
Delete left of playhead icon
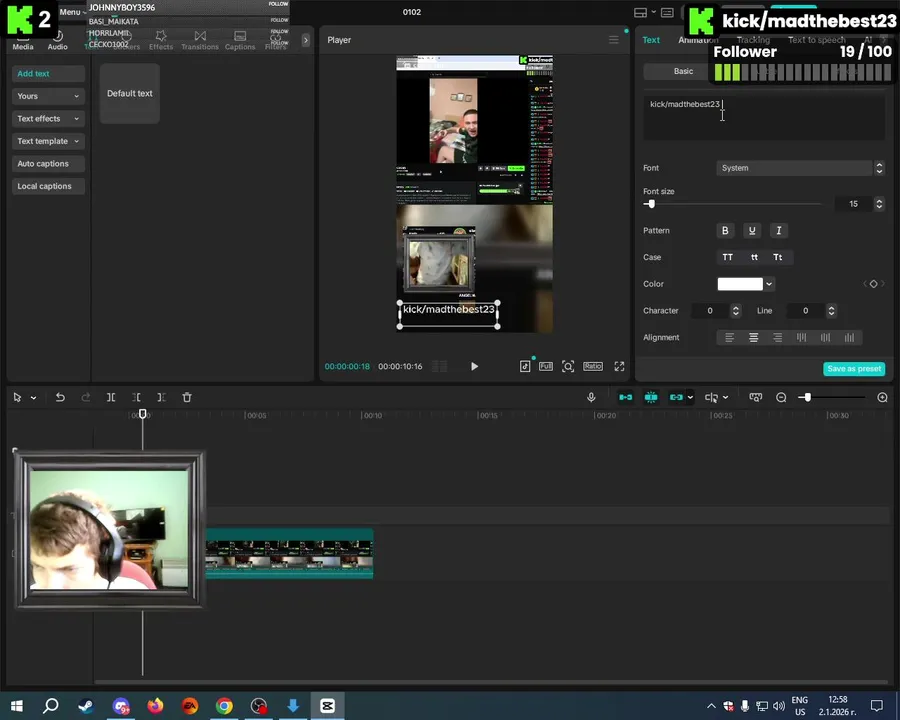click(136, 397)
